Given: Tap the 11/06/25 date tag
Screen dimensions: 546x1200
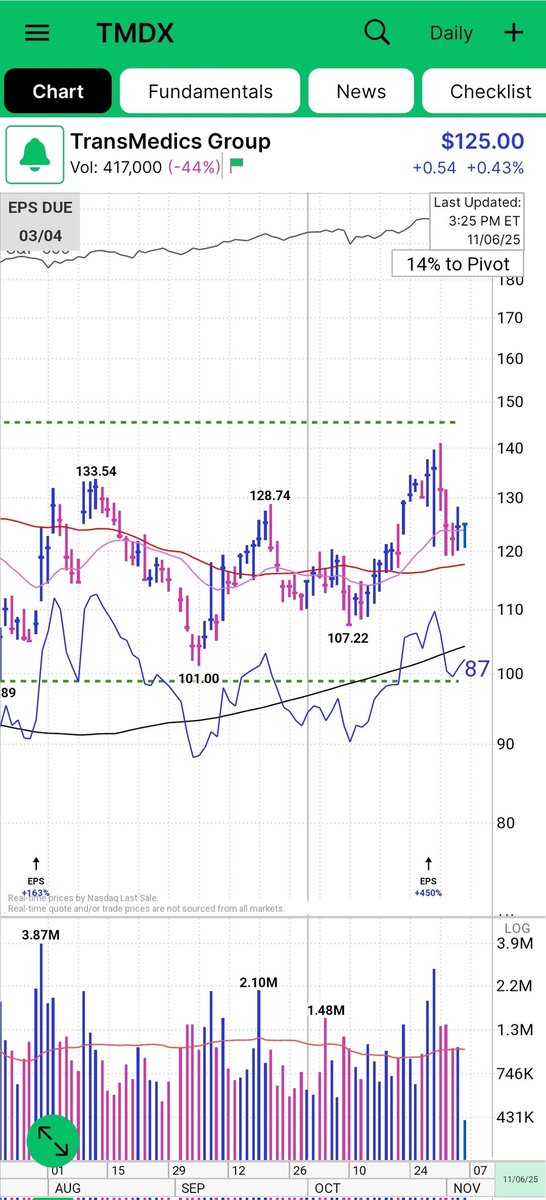Looking at the screenshot, I should (x=521, y=1181).
